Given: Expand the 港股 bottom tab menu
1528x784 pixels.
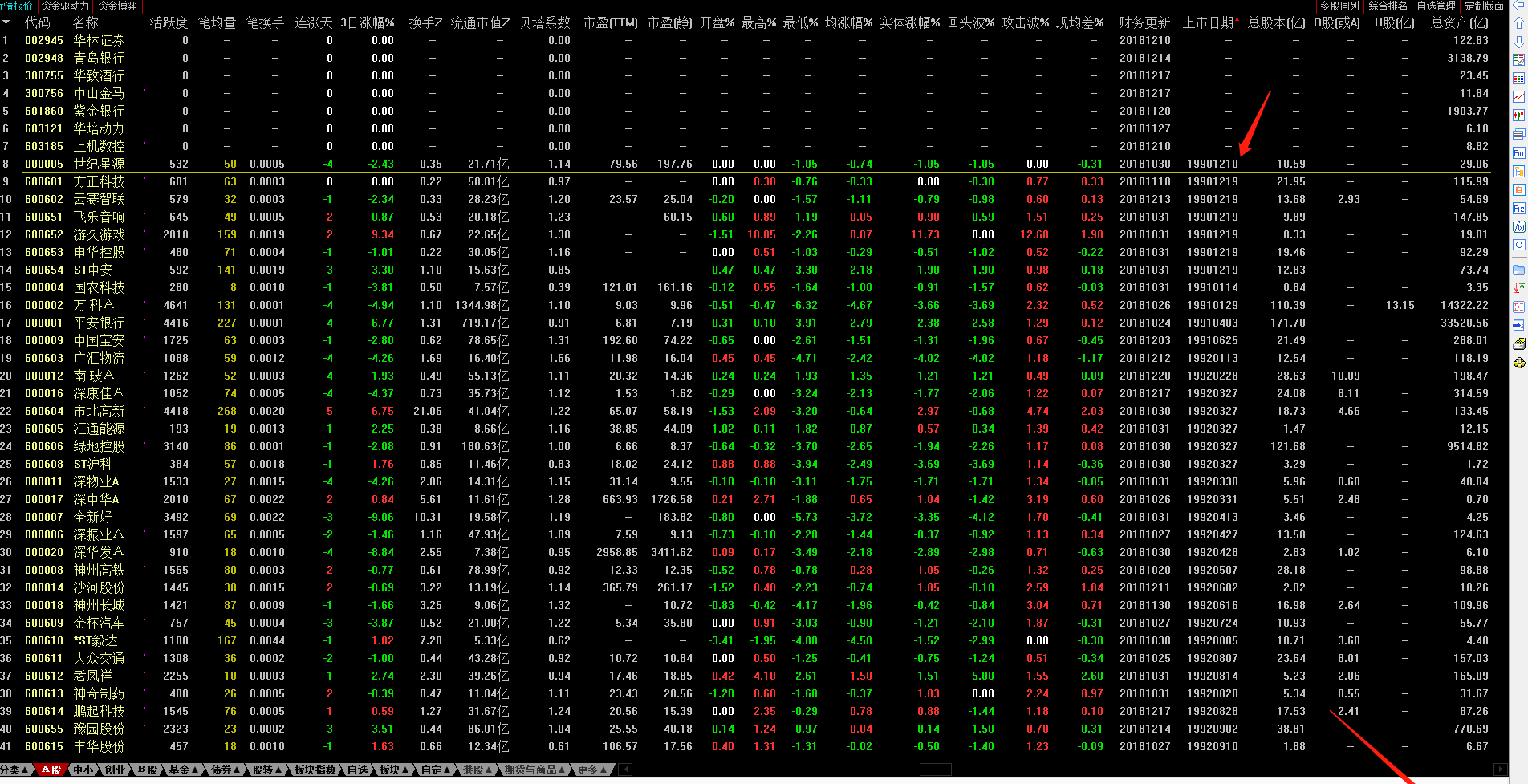Looking at the screenshot, I should [x=477, y=770].
